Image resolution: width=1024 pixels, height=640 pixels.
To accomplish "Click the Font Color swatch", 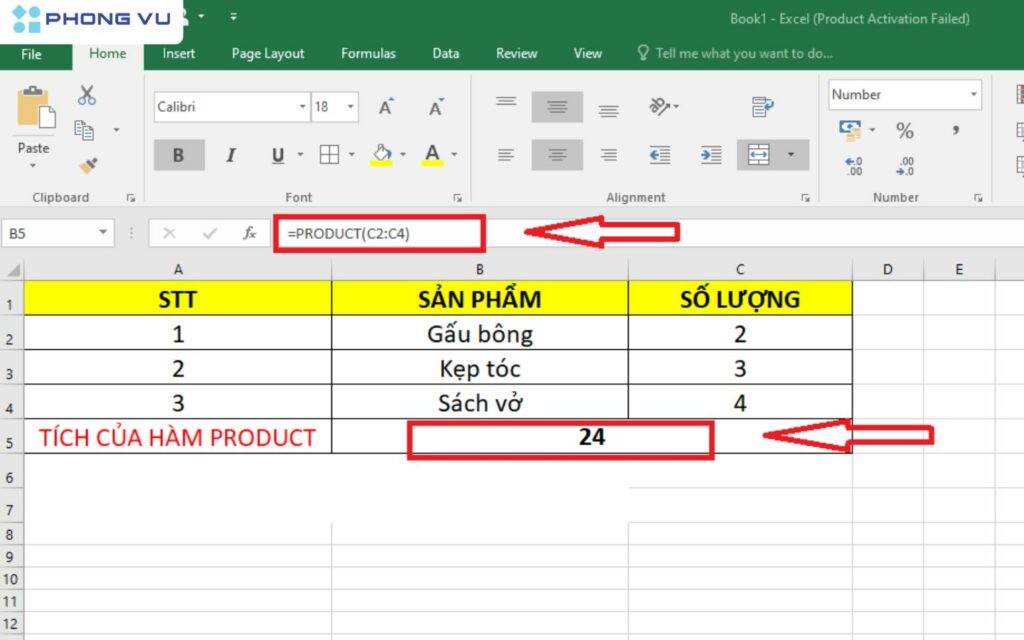I will pyautogui.click(x=433, y=154).
